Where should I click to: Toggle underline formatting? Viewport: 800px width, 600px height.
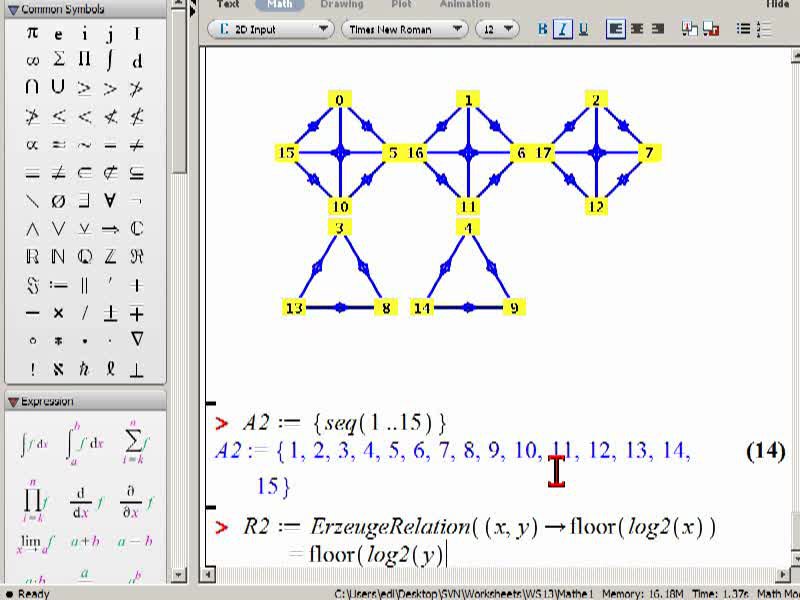584,29
